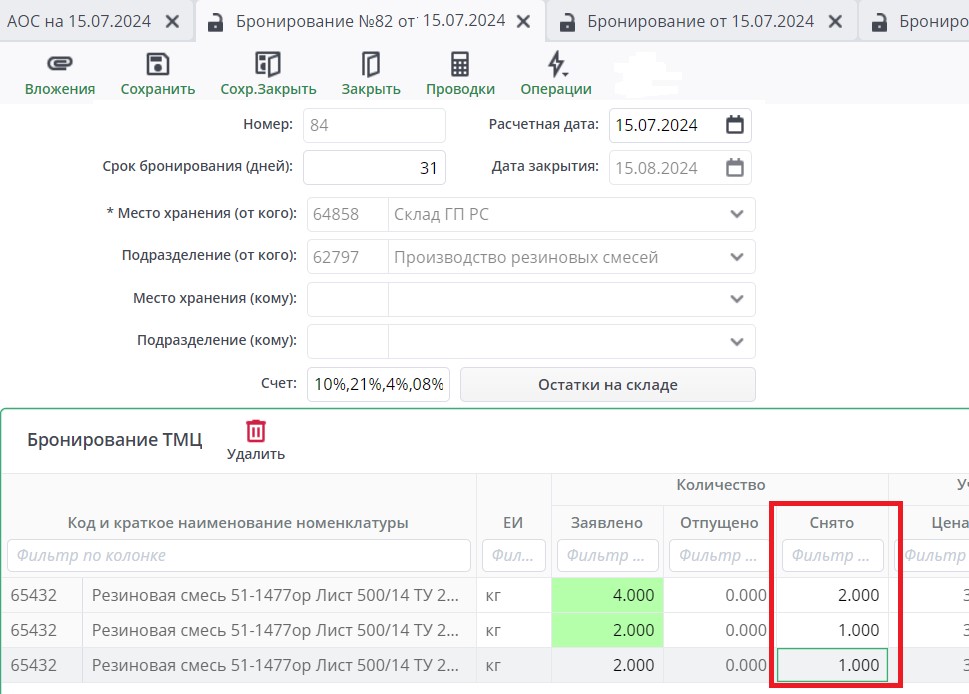969x694 pixels.
Task: Click the Срок бронирования days field
Action: click(374, 168)
